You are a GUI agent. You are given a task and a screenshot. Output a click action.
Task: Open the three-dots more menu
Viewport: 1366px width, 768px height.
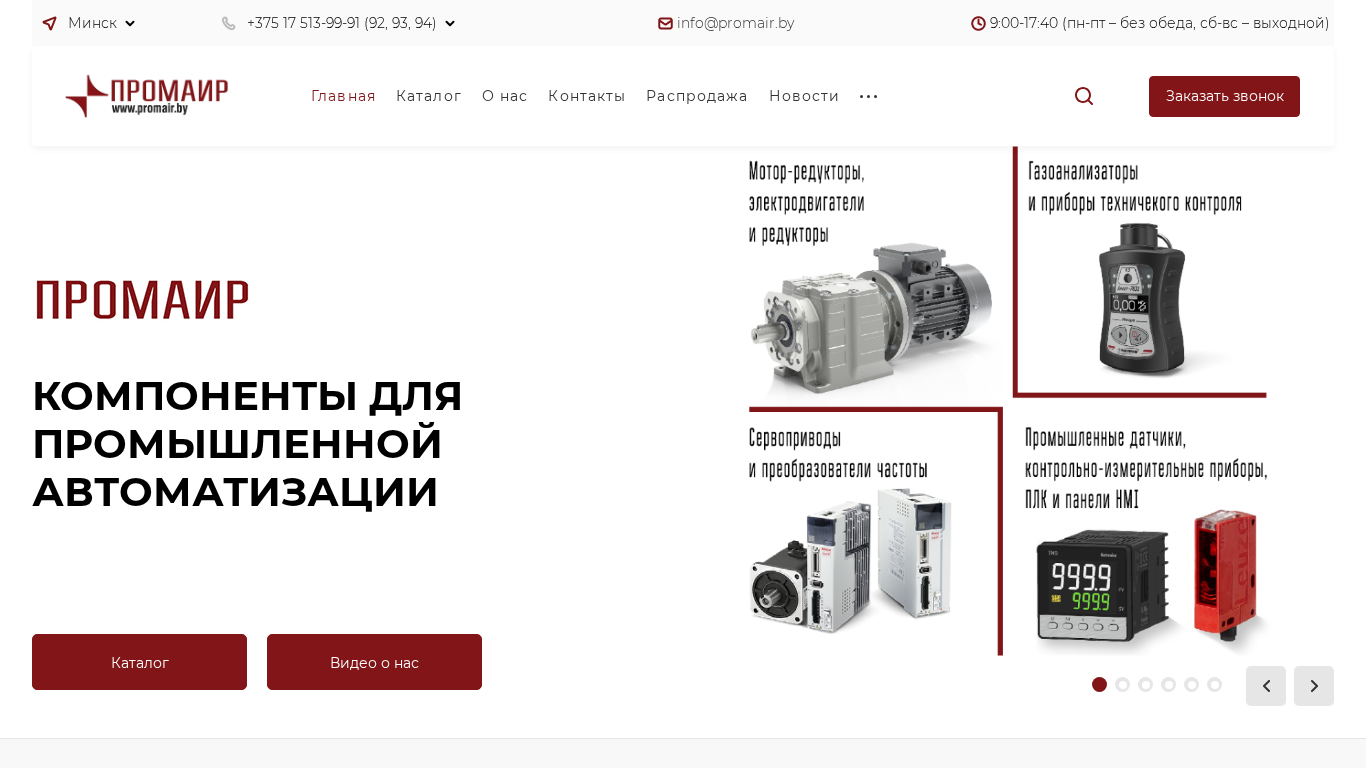(x=869, y=96)
